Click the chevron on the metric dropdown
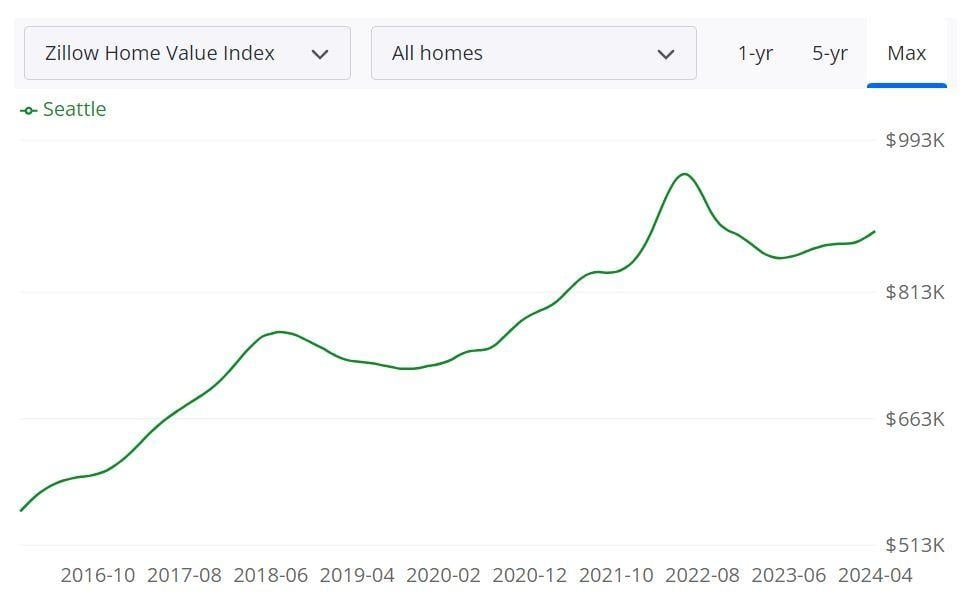This screenshot has height=599, width=976. [321, 53]
